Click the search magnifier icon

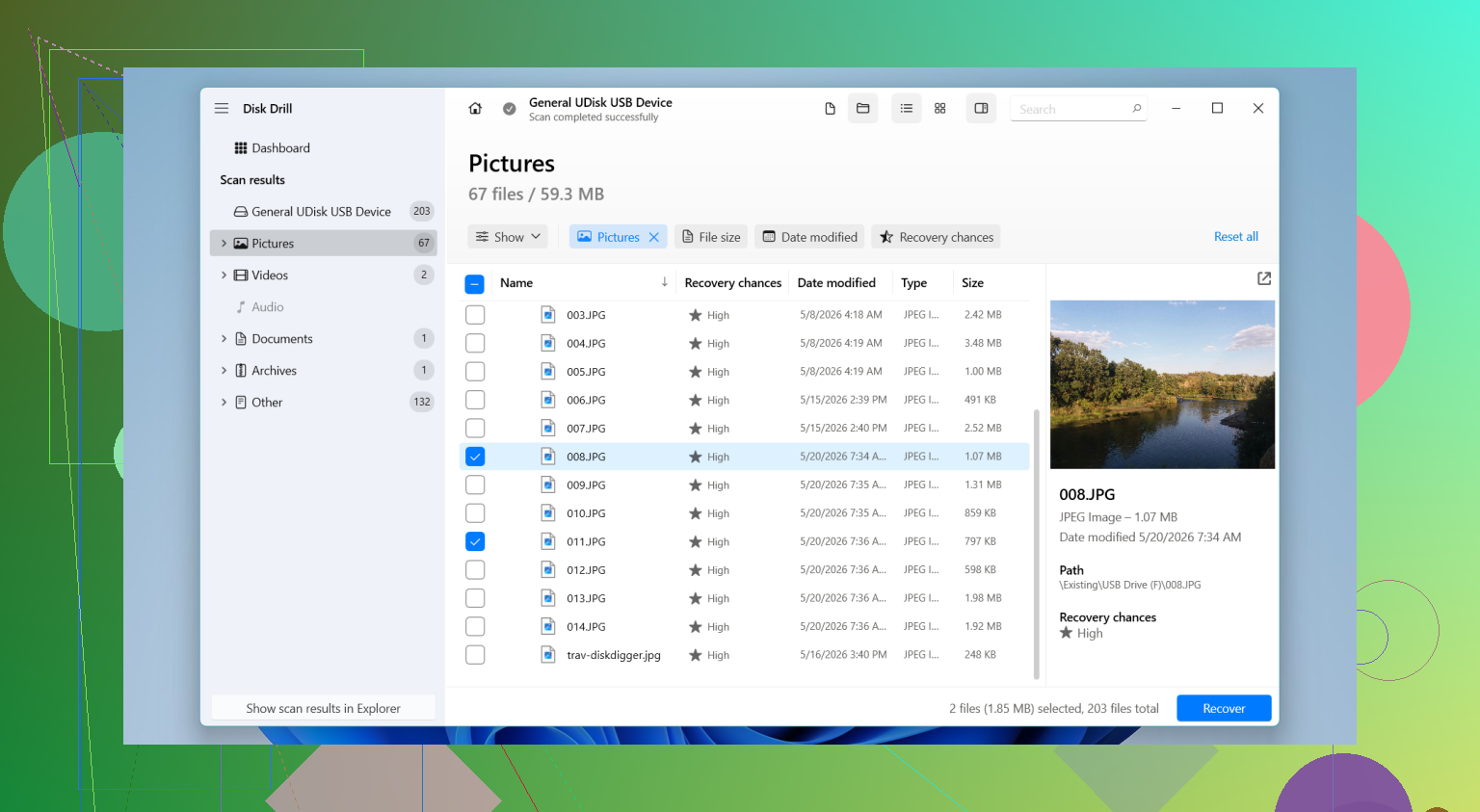1137,109
